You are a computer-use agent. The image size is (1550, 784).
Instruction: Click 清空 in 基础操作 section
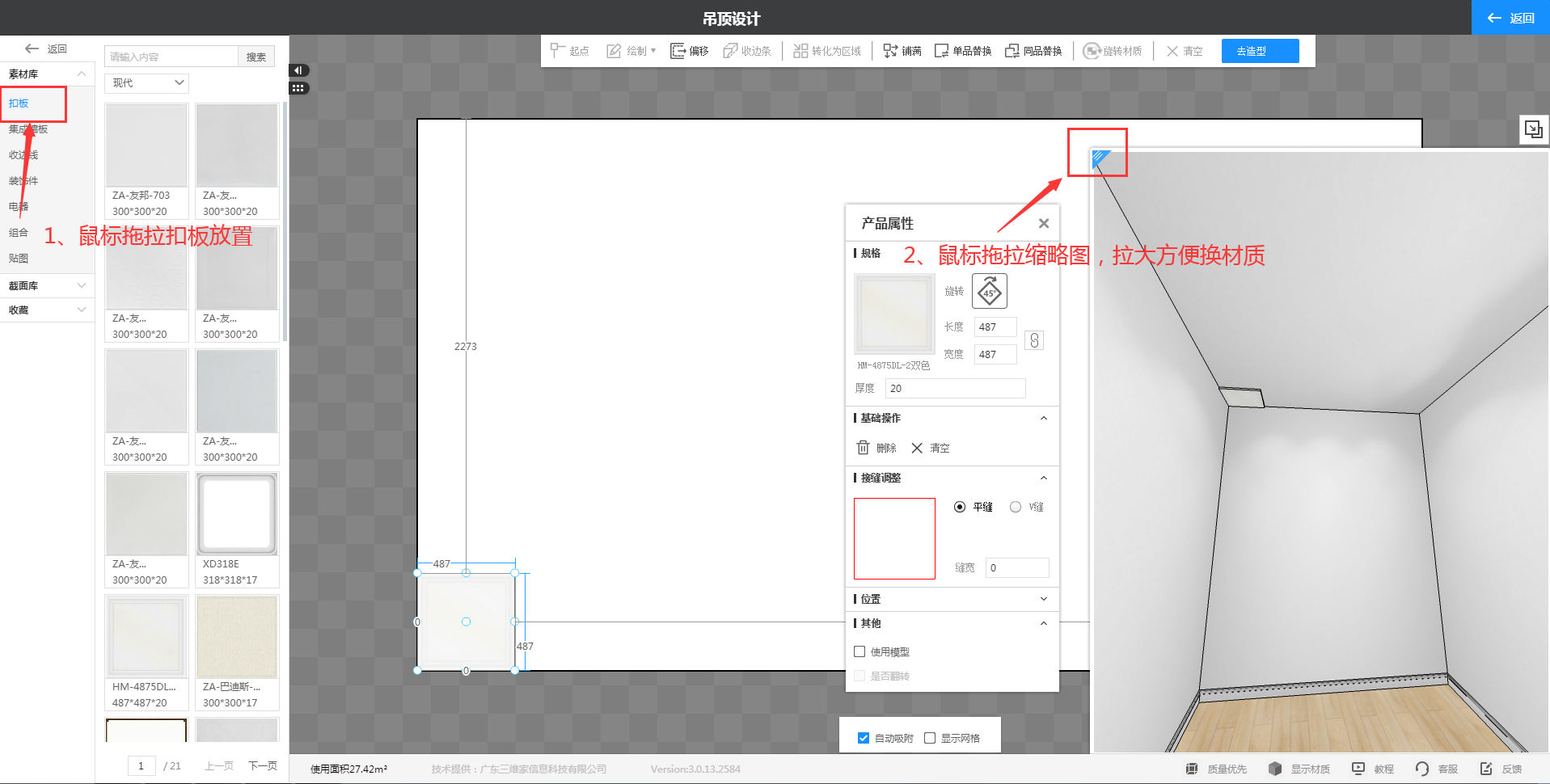931,448
